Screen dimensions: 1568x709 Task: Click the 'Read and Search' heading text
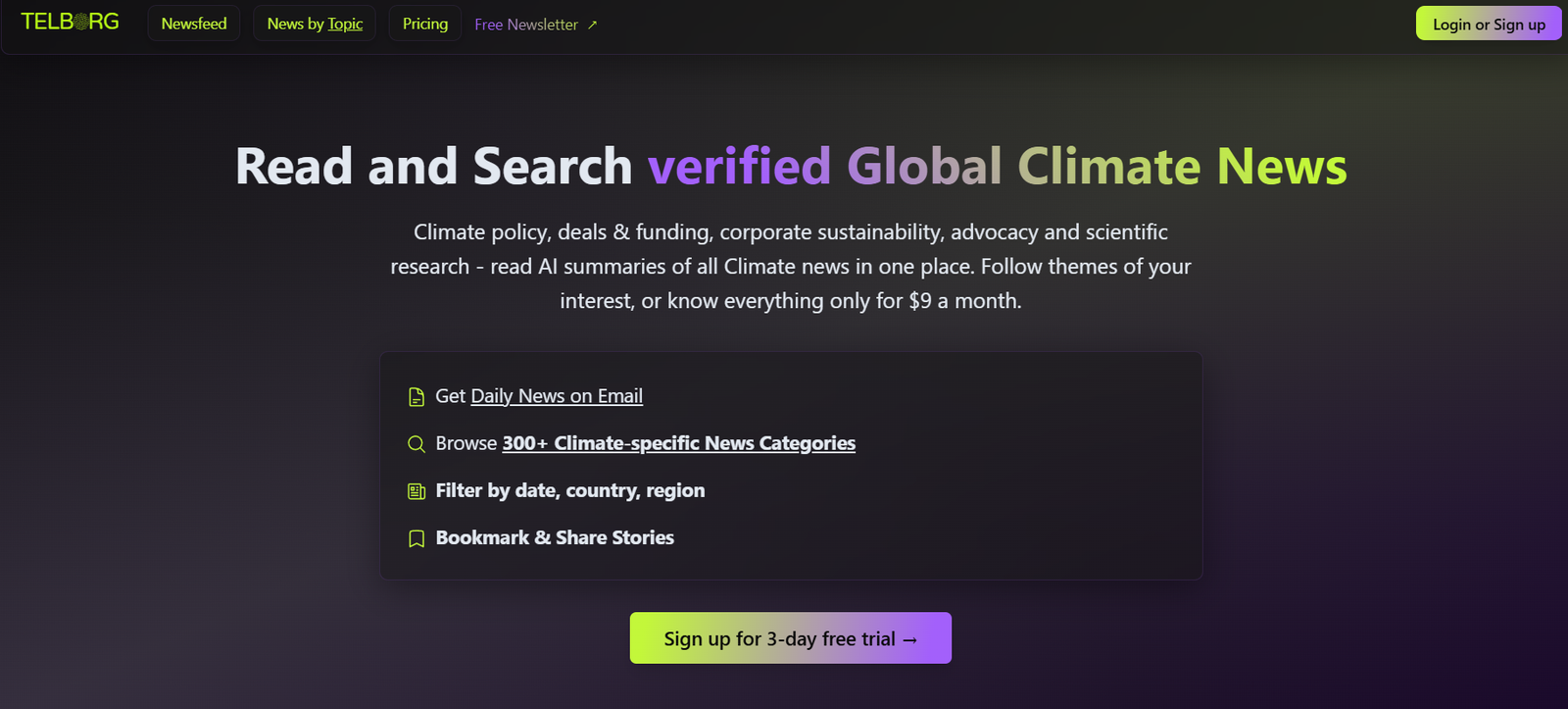pyautogui.click(x=433, y=166)
